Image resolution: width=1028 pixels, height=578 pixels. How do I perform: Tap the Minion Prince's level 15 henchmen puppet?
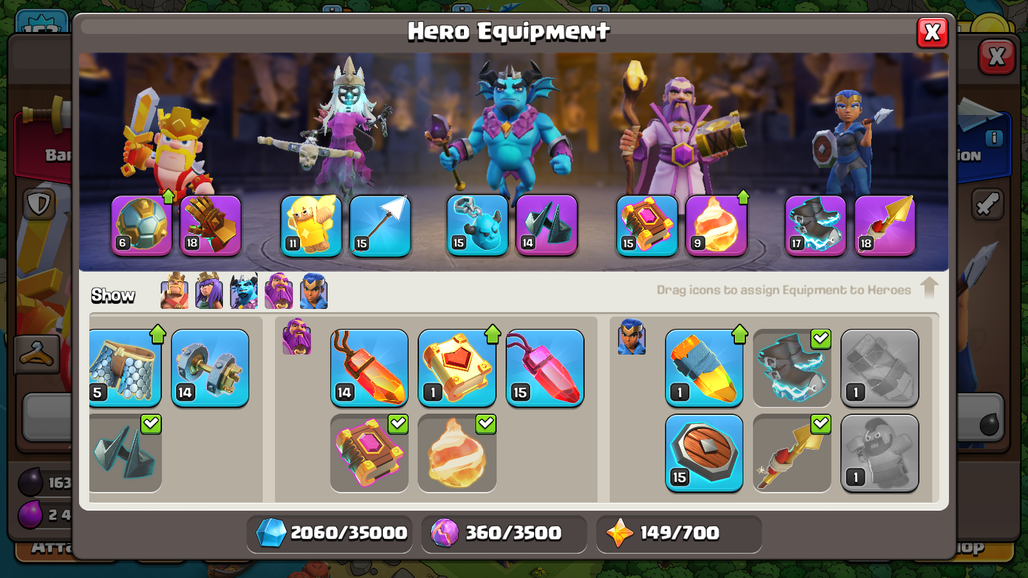pos(477,225)
